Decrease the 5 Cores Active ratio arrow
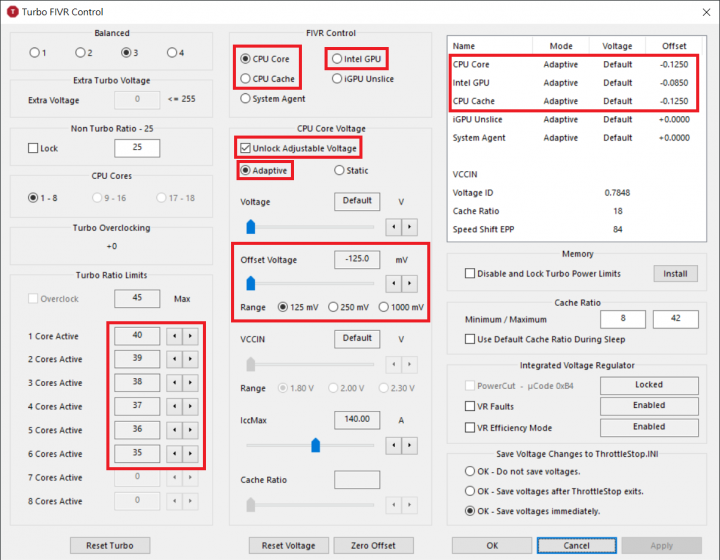Viewport: 720px width, 560px height. pos(174,430)
